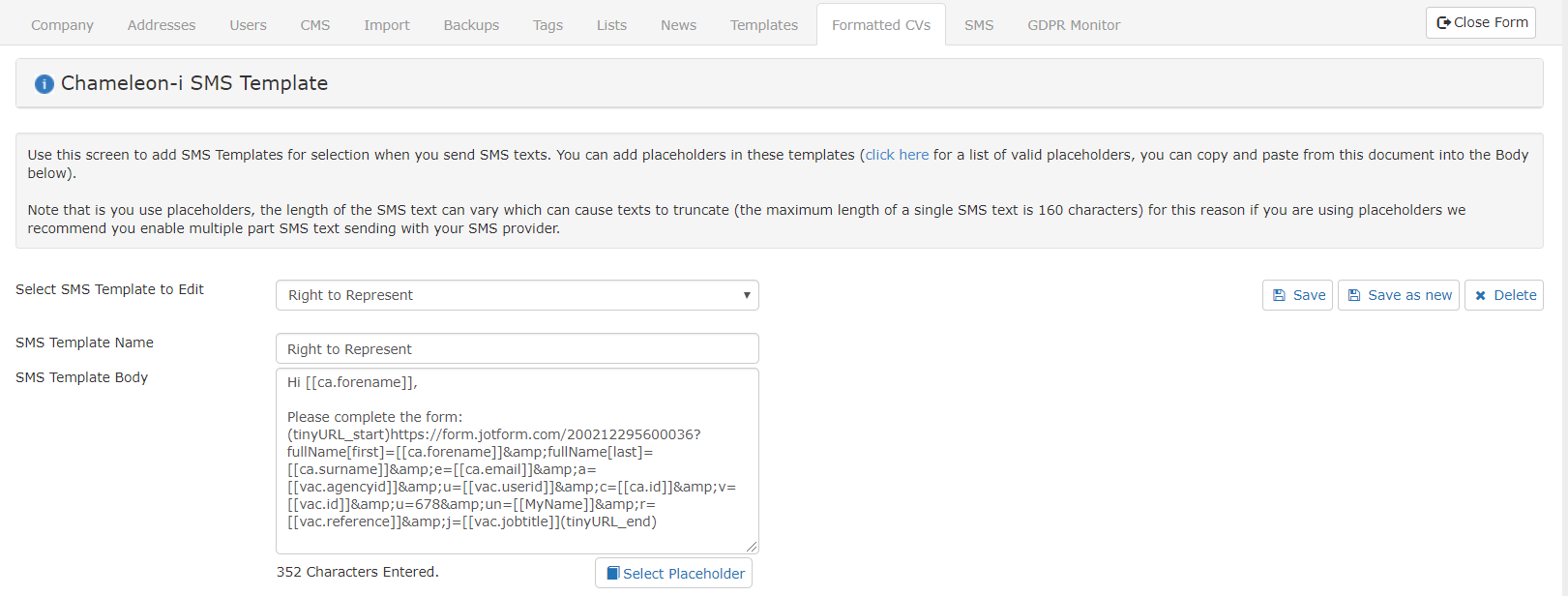Click the Close Form button
The width and height of the screenshot is (1568, 596).
pos(1481,22)
